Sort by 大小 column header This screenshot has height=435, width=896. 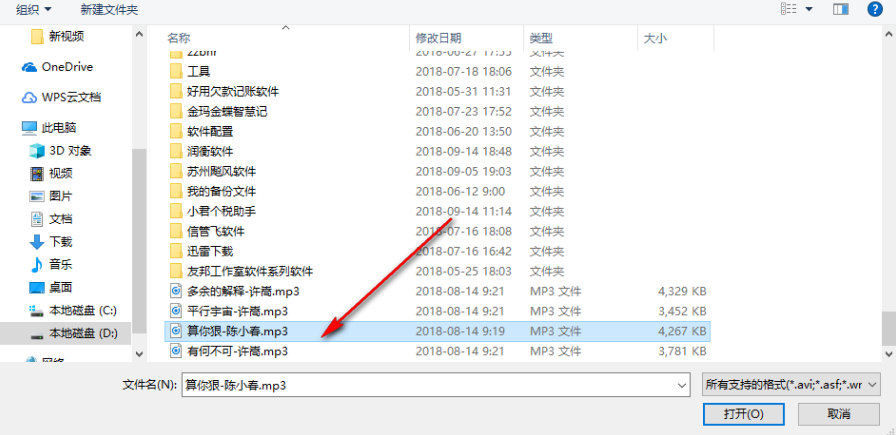click(655, 38)
